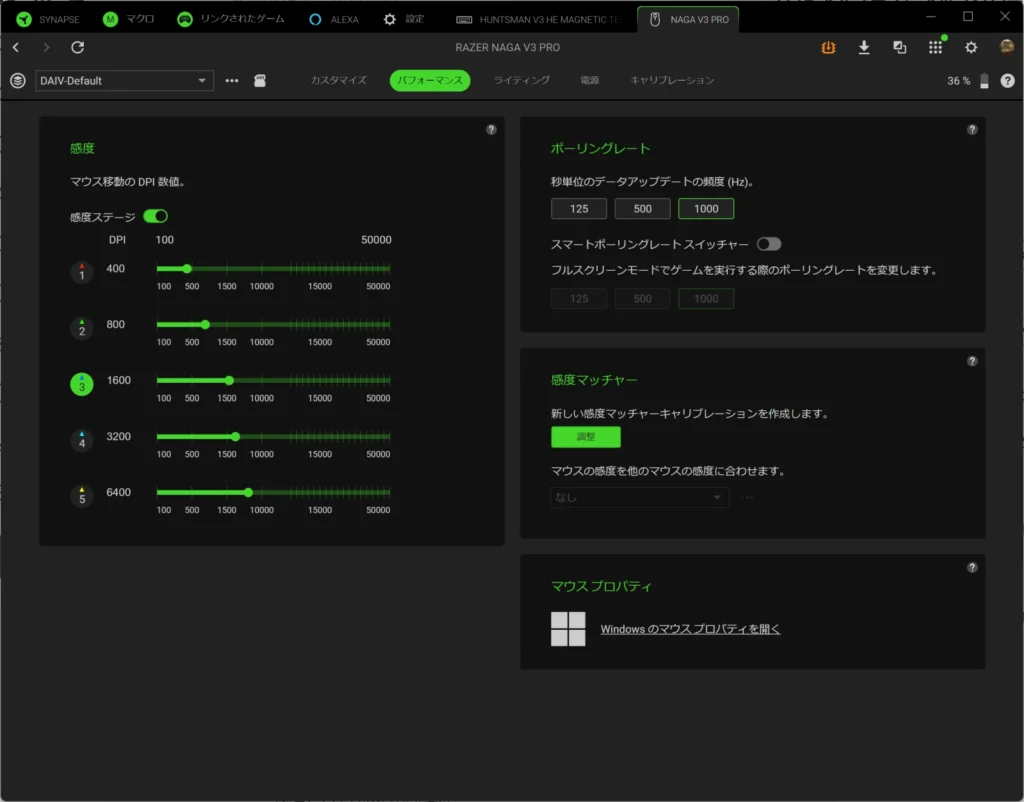Open the なし sensitivity matcher dropdown

pos(639,497)
